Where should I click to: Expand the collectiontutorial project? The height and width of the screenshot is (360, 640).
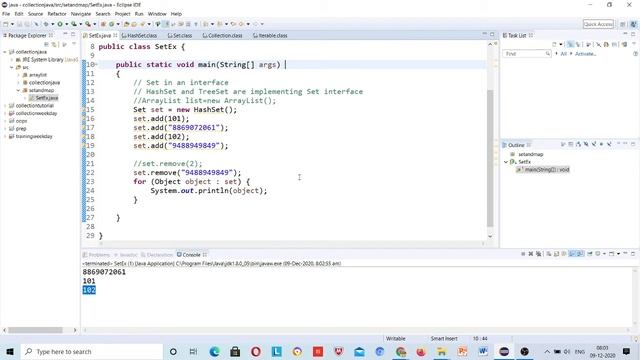5,106
